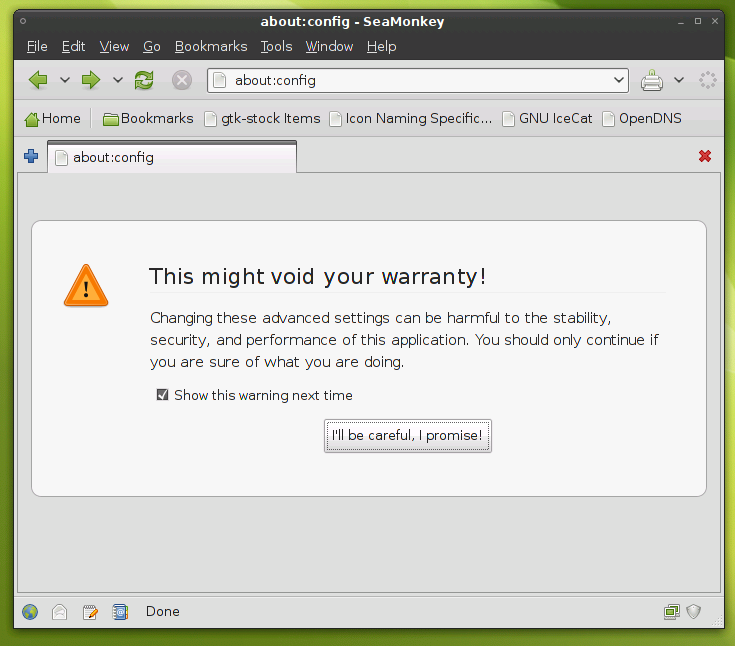Click the Done status bar text
Image resolution: width=735 pixels, height=646 pixels.
[163, 611]
